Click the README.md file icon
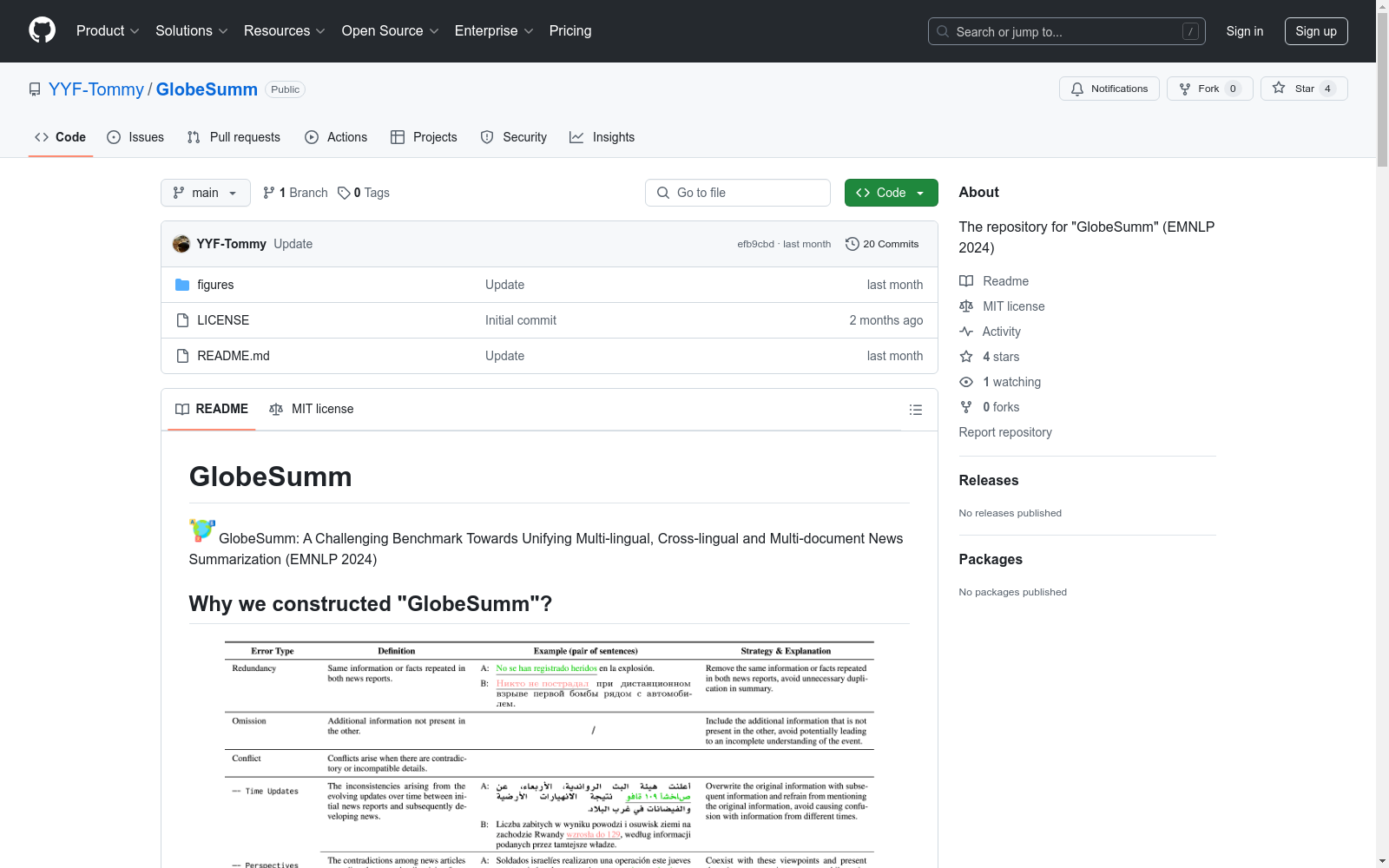The height and width of the screenshot is (868, 1389). [182, 356]
